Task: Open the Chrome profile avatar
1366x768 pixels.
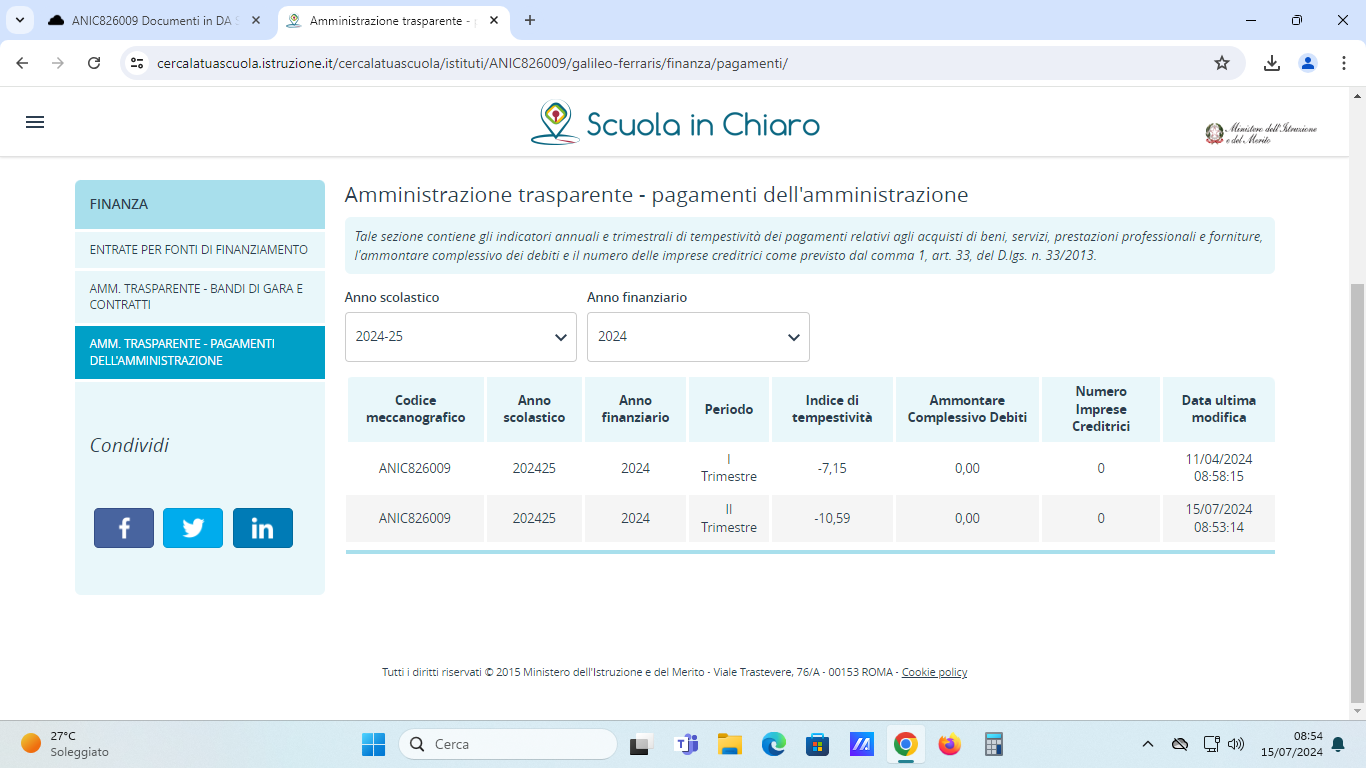Action: pyautogui.click(x=1308, y=63)
